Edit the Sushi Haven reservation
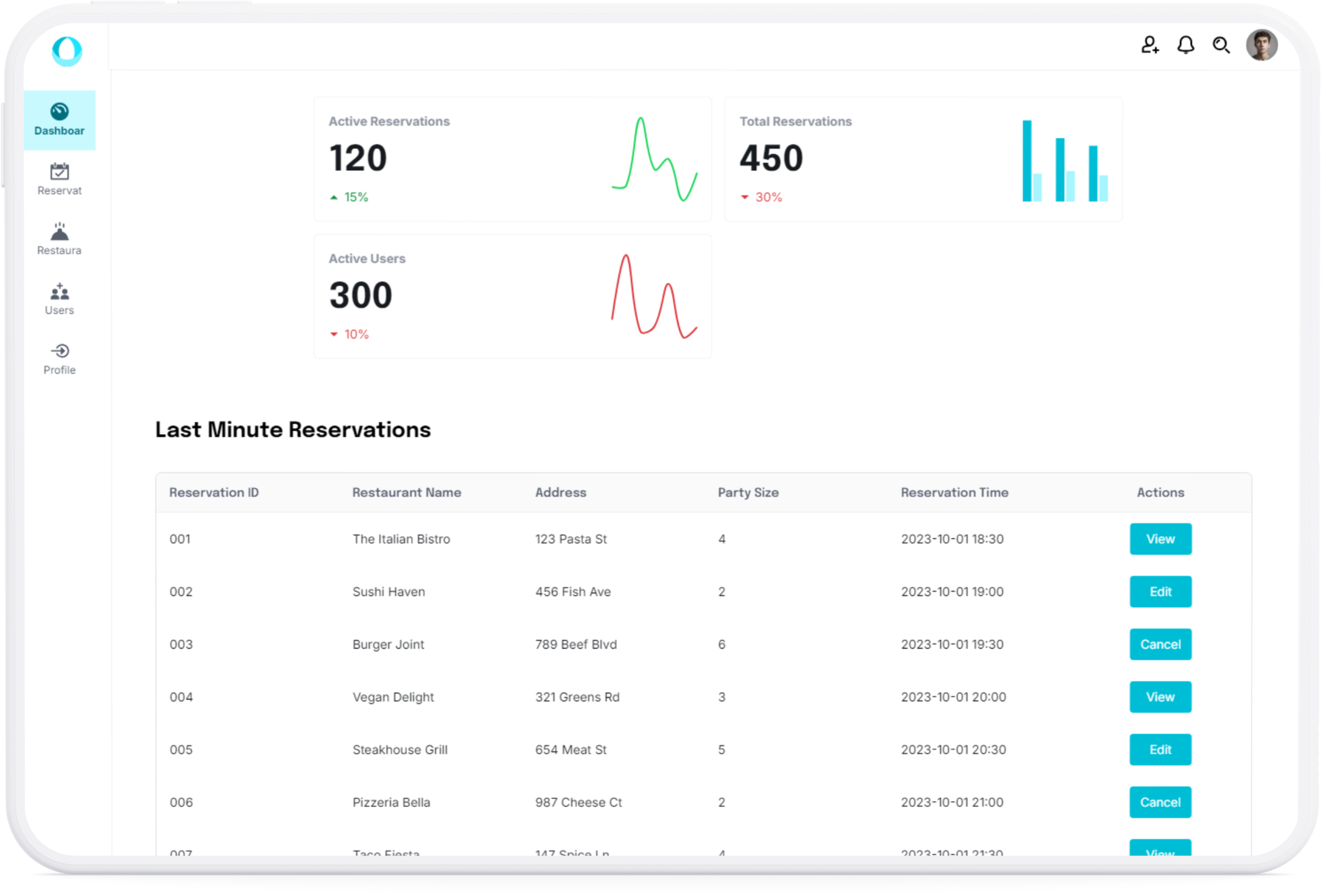The height and width of the screenshot is (896, 1322). (1160, 592)
